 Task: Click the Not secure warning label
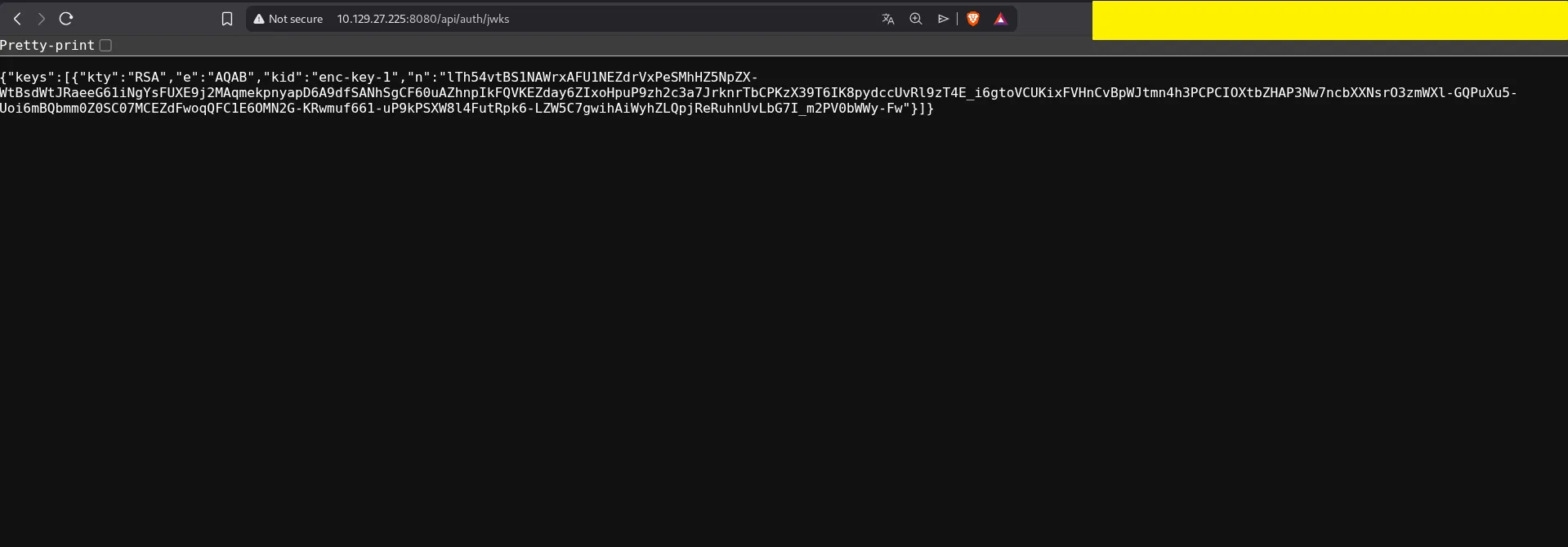tap(295, 19)
